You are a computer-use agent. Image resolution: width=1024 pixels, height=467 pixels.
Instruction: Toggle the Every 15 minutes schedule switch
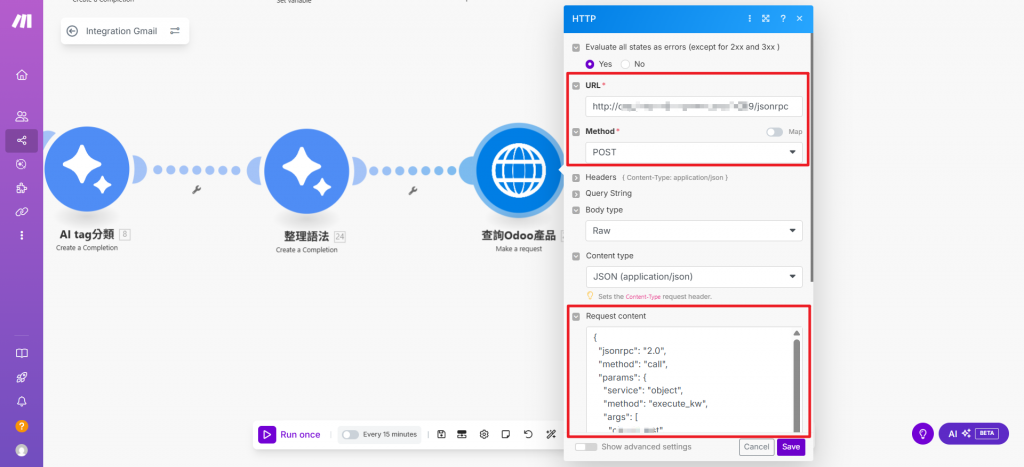pos(351,434)
